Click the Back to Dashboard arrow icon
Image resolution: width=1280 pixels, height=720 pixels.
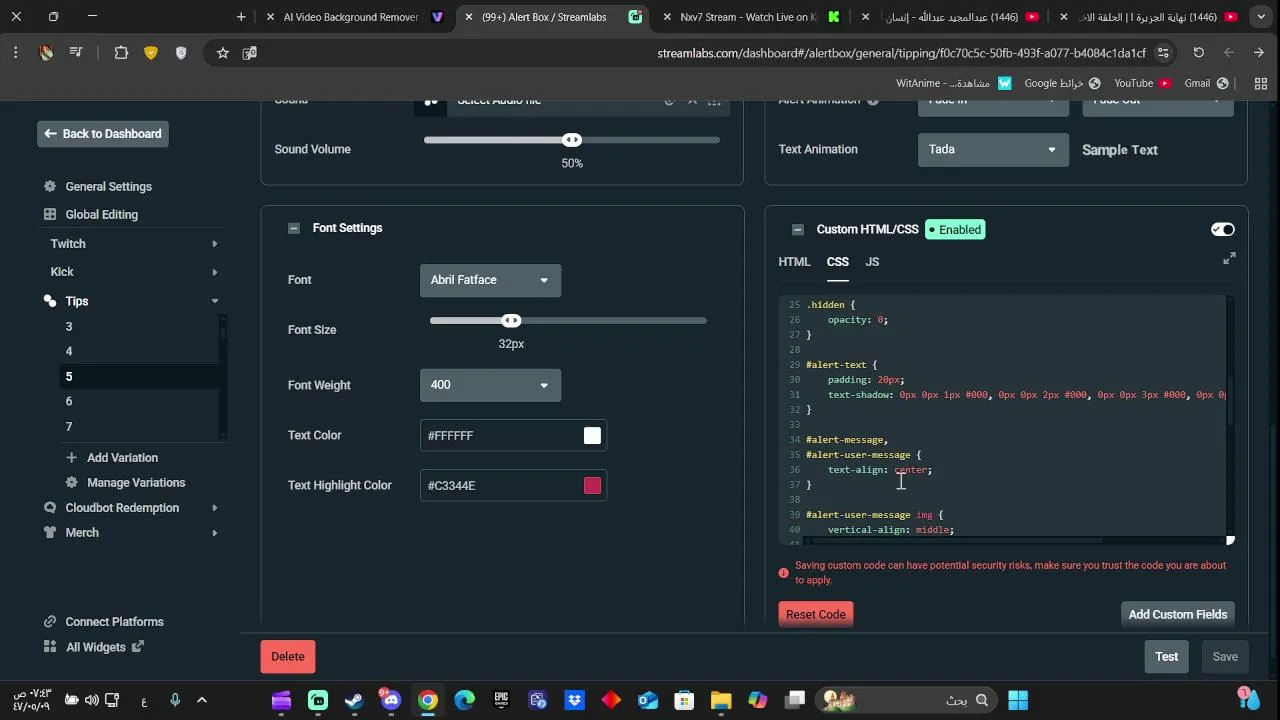(50, 134)
